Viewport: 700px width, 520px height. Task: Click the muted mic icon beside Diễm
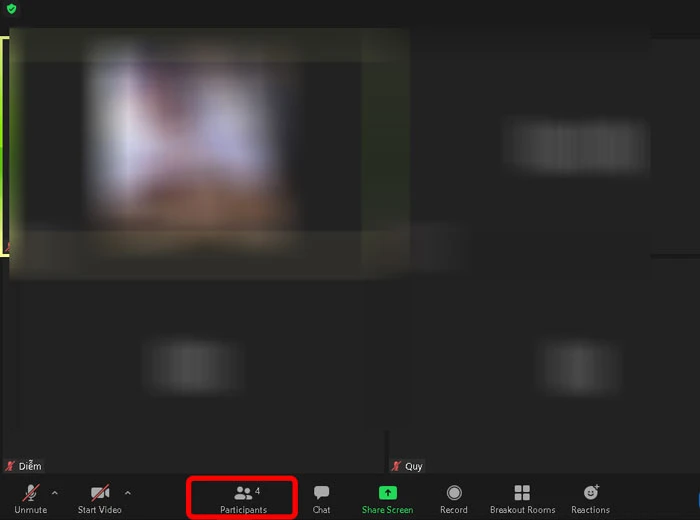click(10, 466)
